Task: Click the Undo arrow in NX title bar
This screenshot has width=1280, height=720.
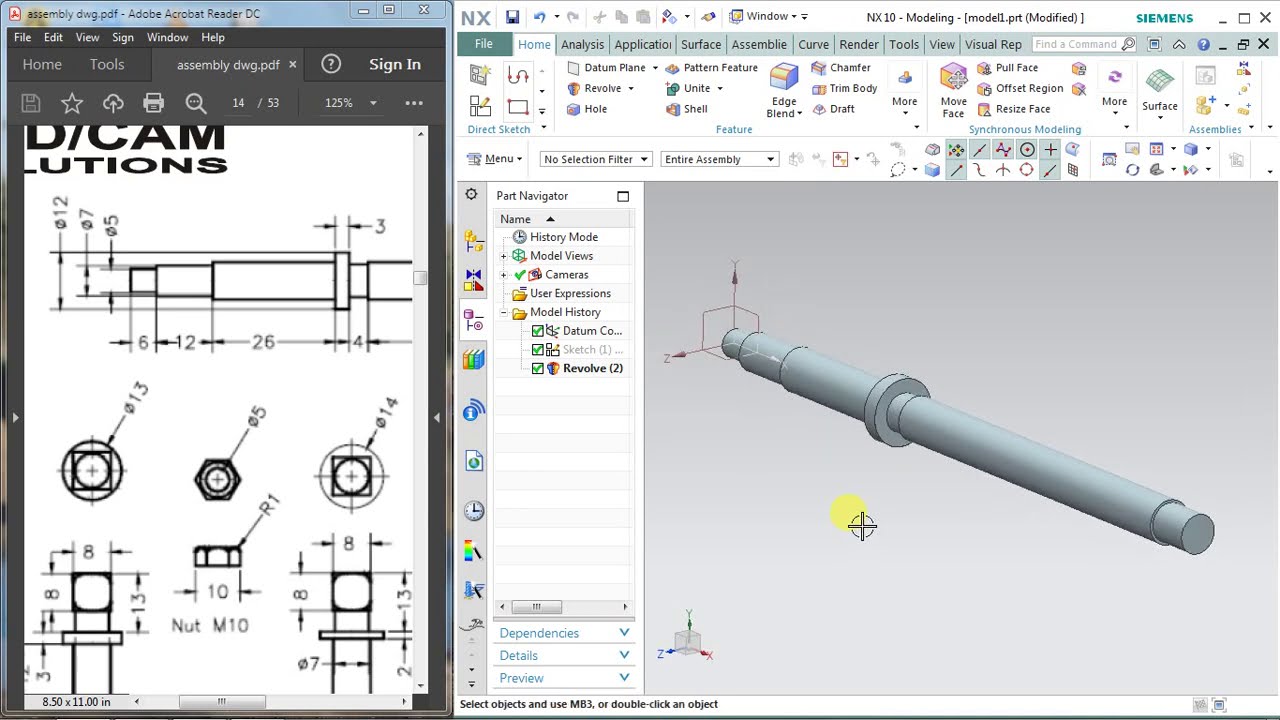Action: click(540, 17)
